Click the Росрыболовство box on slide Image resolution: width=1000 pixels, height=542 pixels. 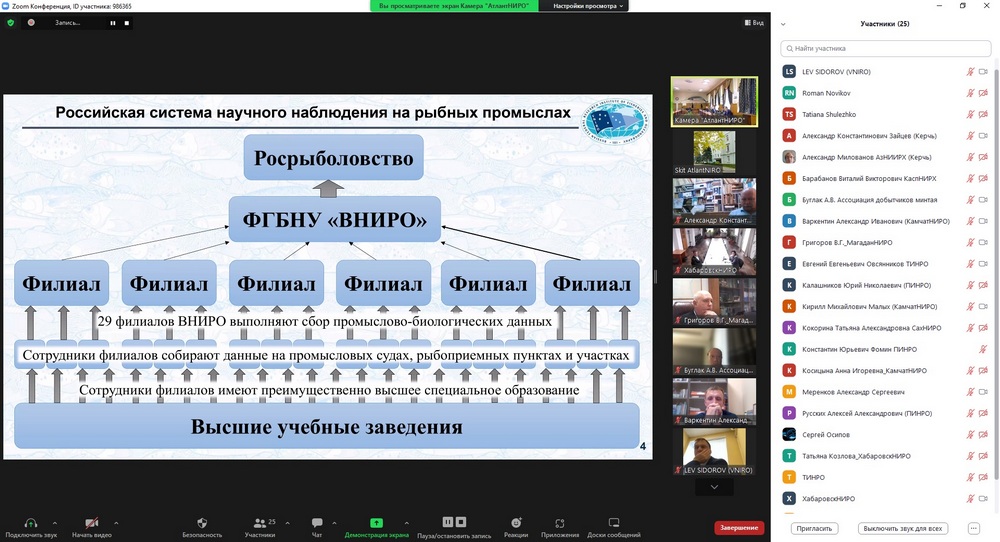[334, 157]
